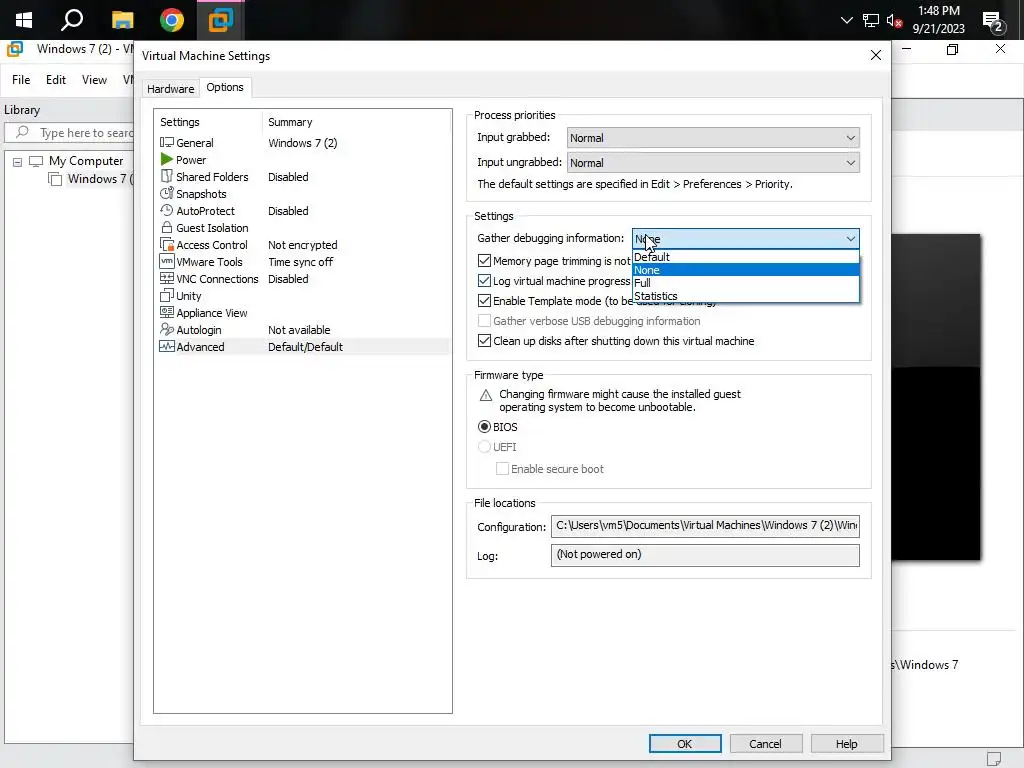Screen dimensions: 1024x768
Task: Show hidden tray icons chevron
Action: pos(846,20)
